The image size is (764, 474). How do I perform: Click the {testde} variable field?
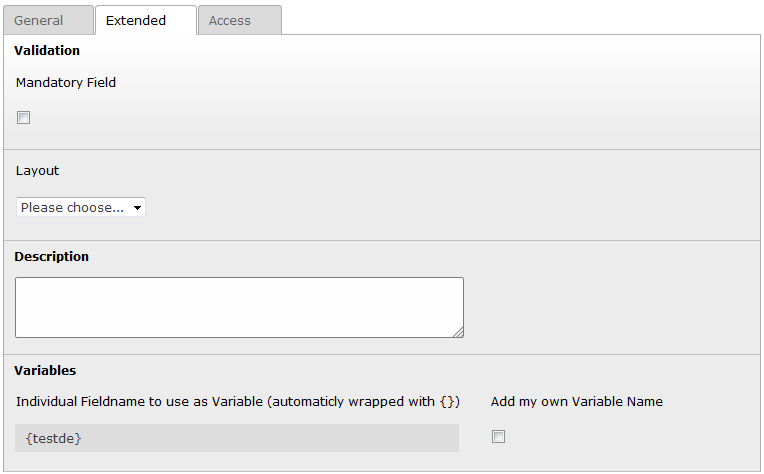(x=237, y=438)
